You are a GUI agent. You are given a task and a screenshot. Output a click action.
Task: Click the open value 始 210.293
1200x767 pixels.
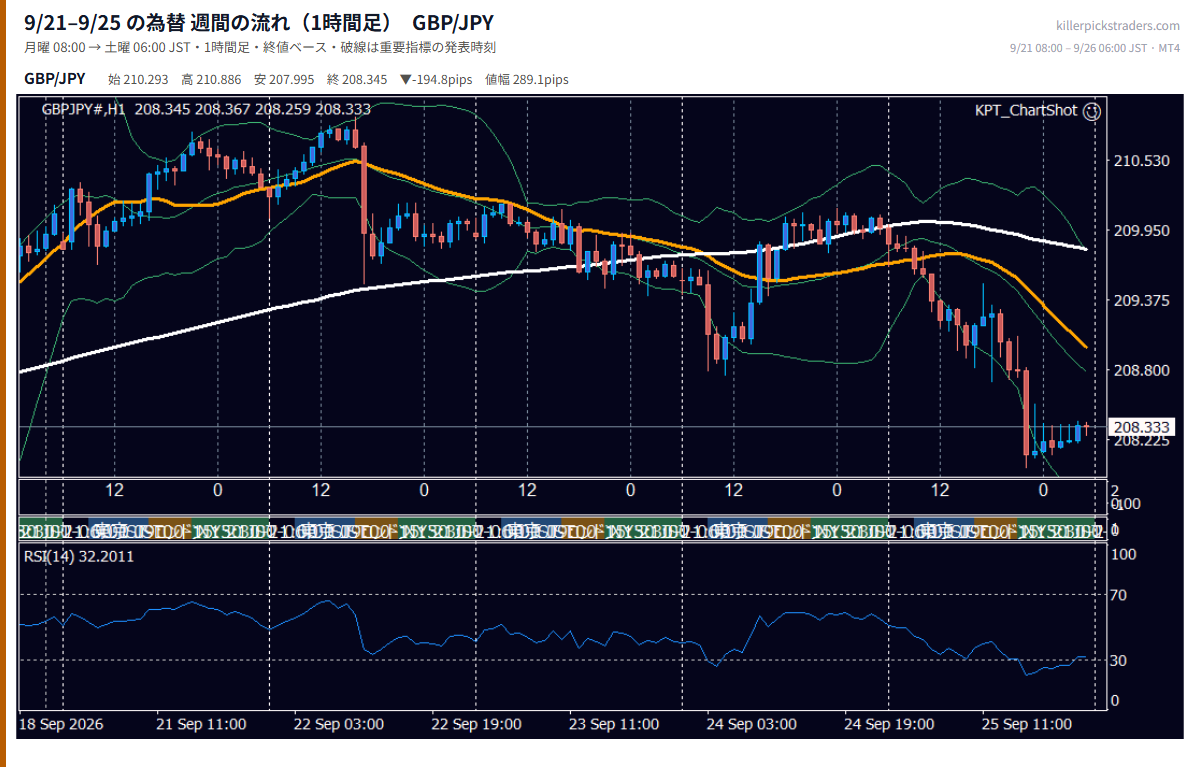tap(139, 79)
